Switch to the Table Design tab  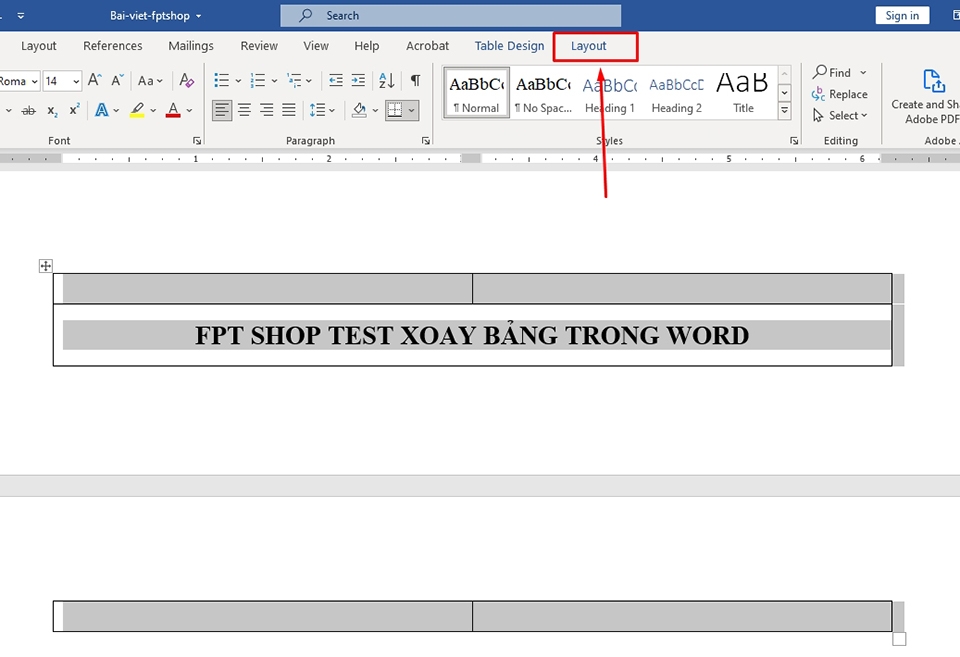click(509, 46)
